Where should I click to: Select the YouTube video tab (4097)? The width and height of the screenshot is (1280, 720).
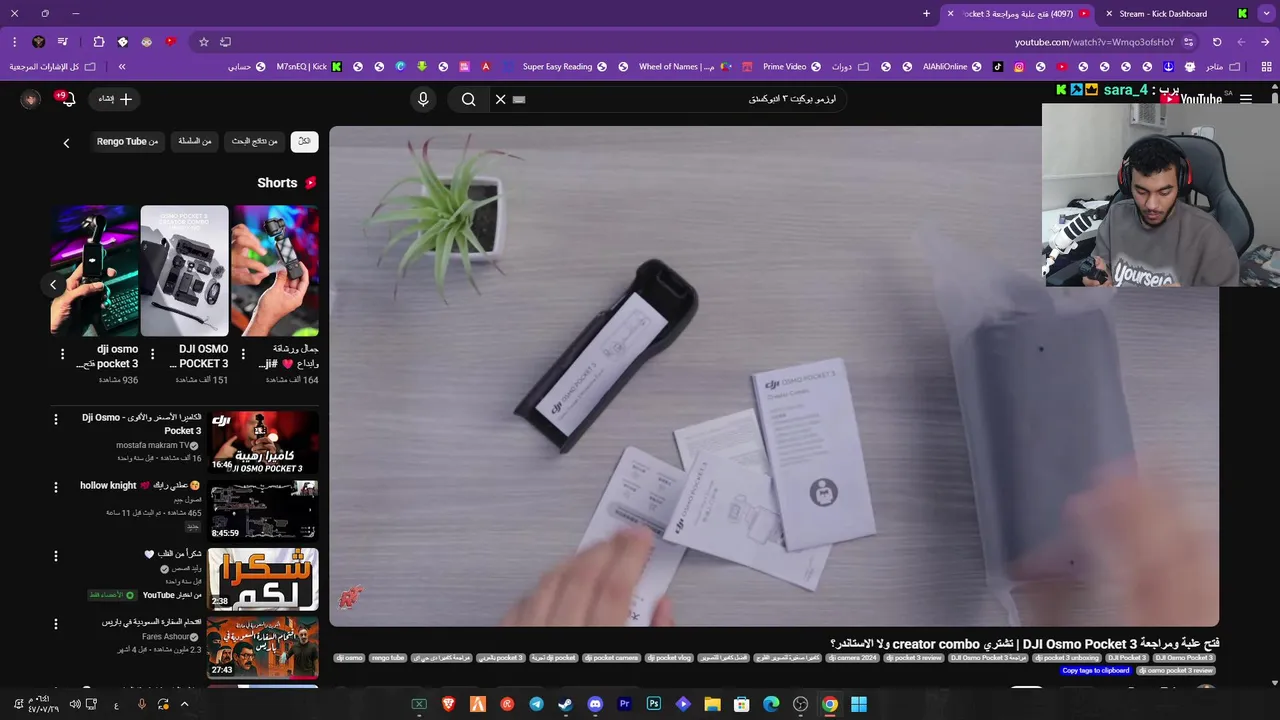point(1018,14)
